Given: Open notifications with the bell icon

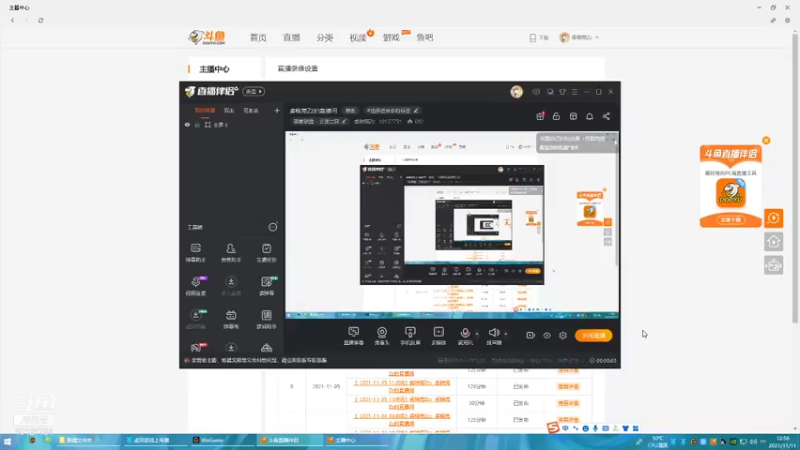Looking at the screenshot, I should click(589, 116).
